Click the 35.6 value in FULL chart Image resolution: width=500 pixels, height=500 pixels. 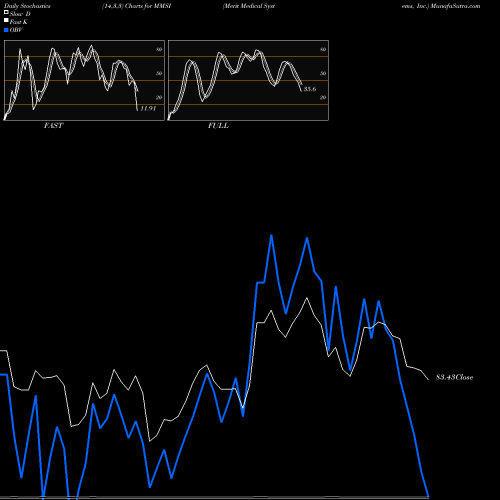tap(310, 89)
